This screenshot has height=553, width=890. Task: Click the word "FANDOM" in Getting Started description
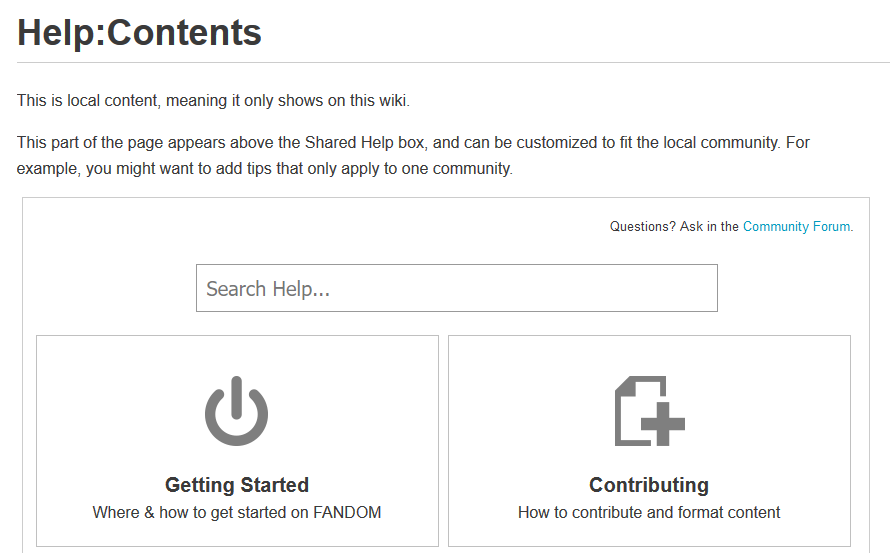point(346,512)
